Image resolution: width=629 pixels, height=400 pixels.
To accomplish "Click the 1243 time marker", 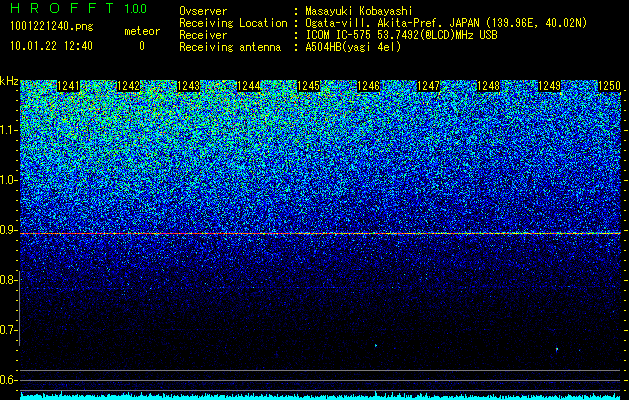I will pyautogui.click(x=189, y=86).
